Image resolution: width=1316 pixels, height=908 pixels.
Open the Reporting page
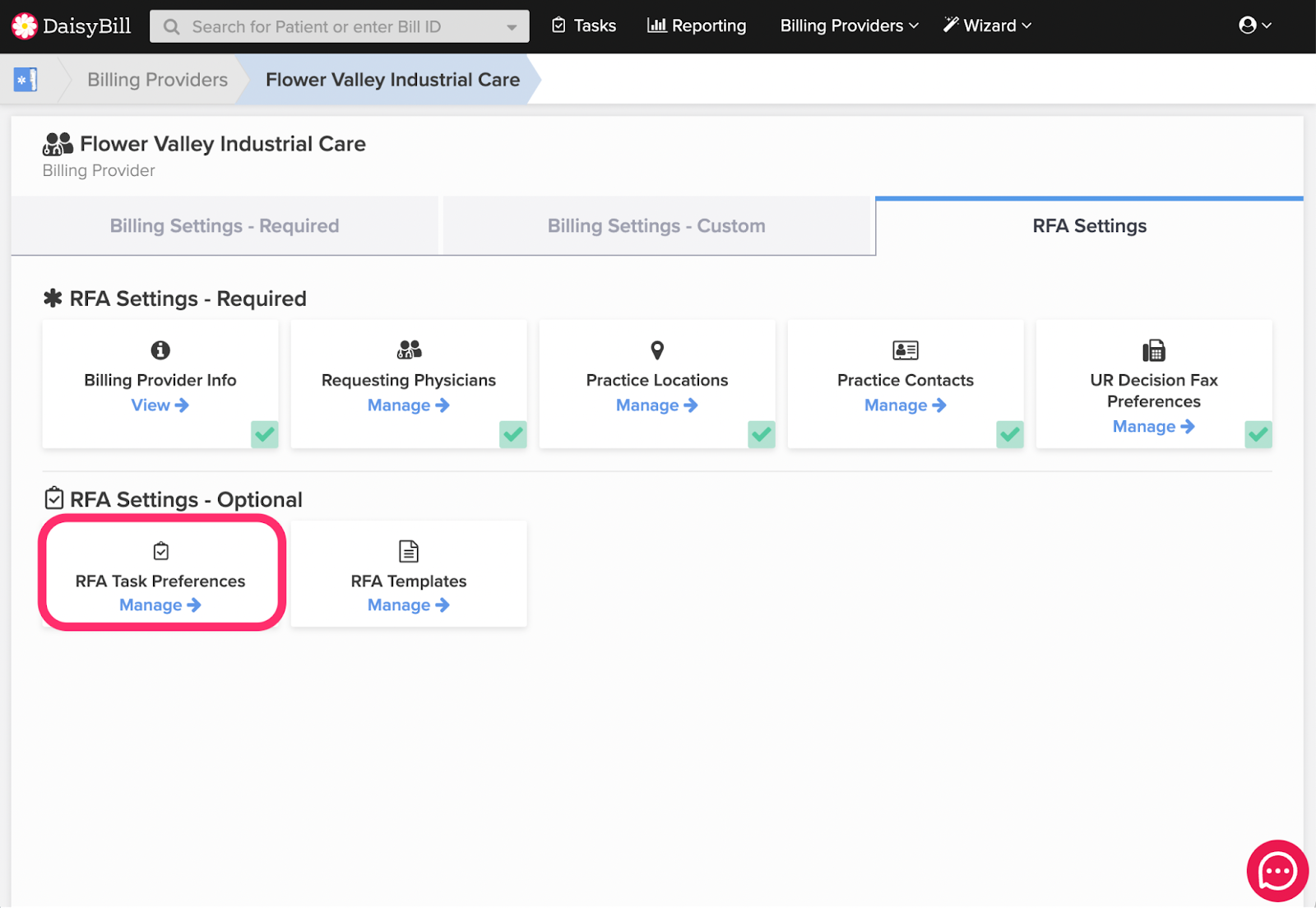tap(697, 25)
